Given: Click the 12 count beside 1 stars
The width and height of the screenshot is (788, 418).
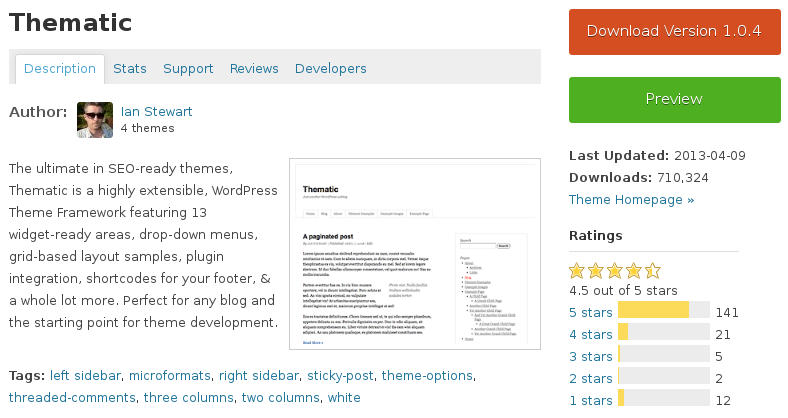Looking at the screenshot, I should (x=723, y=401).
